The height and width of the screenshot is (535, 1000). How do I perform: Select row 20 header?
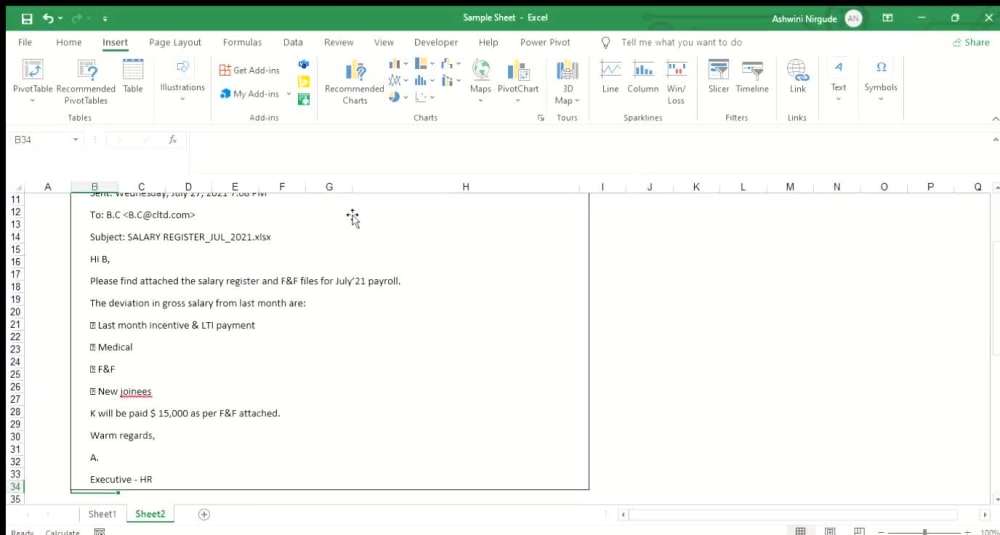16,312
